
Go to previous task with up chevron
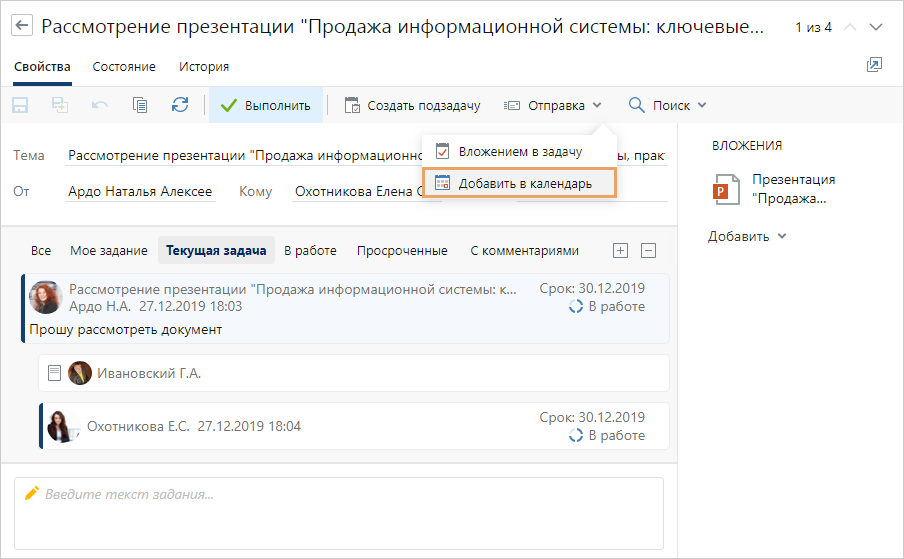[850, 27]
